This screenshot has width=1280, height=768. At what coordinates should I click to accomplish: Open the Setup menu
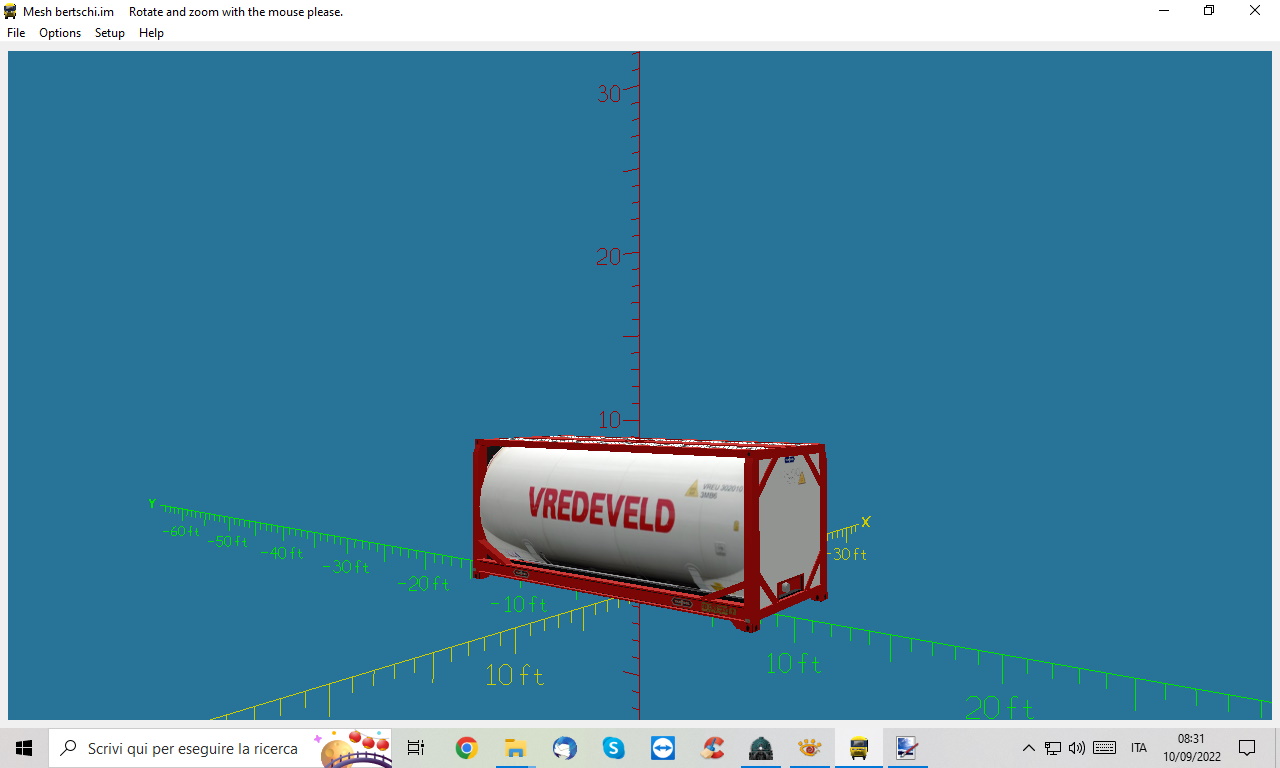click(110, 33)
